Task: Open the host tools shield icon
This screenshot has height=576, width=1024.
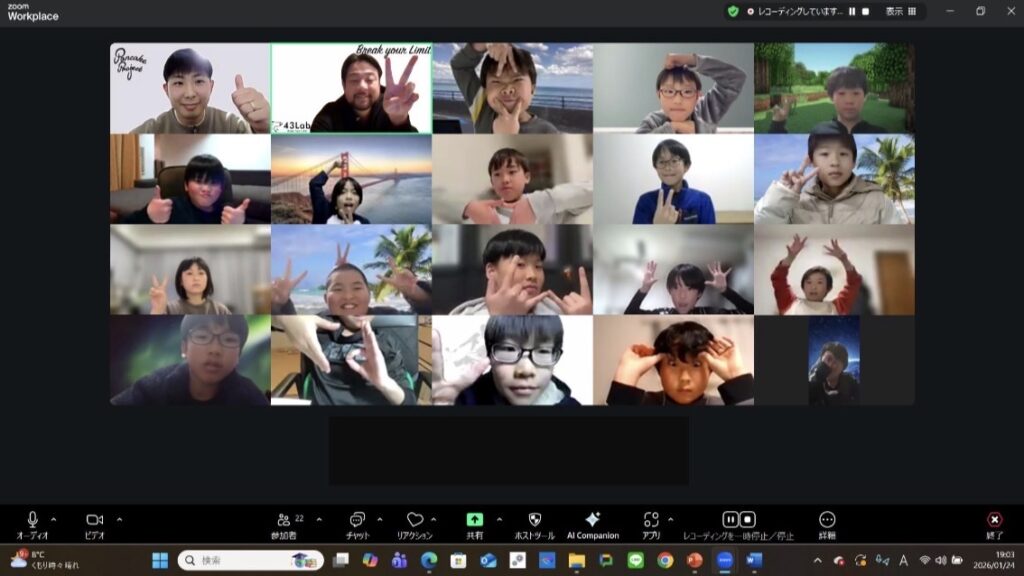Action: click(x=534, y=519)
